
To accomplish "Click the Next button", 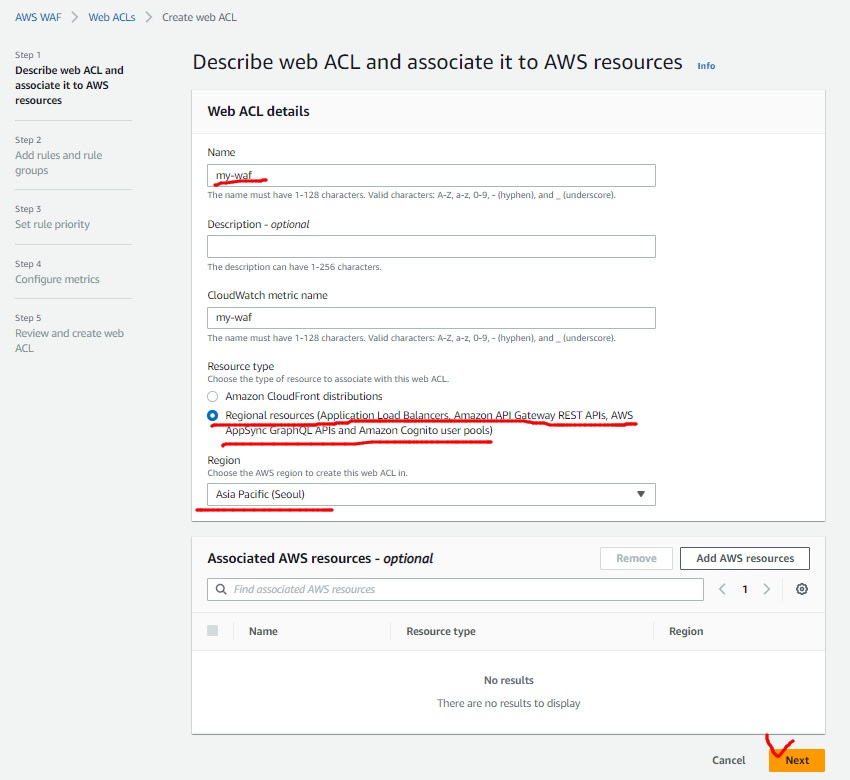I will 797,760.
